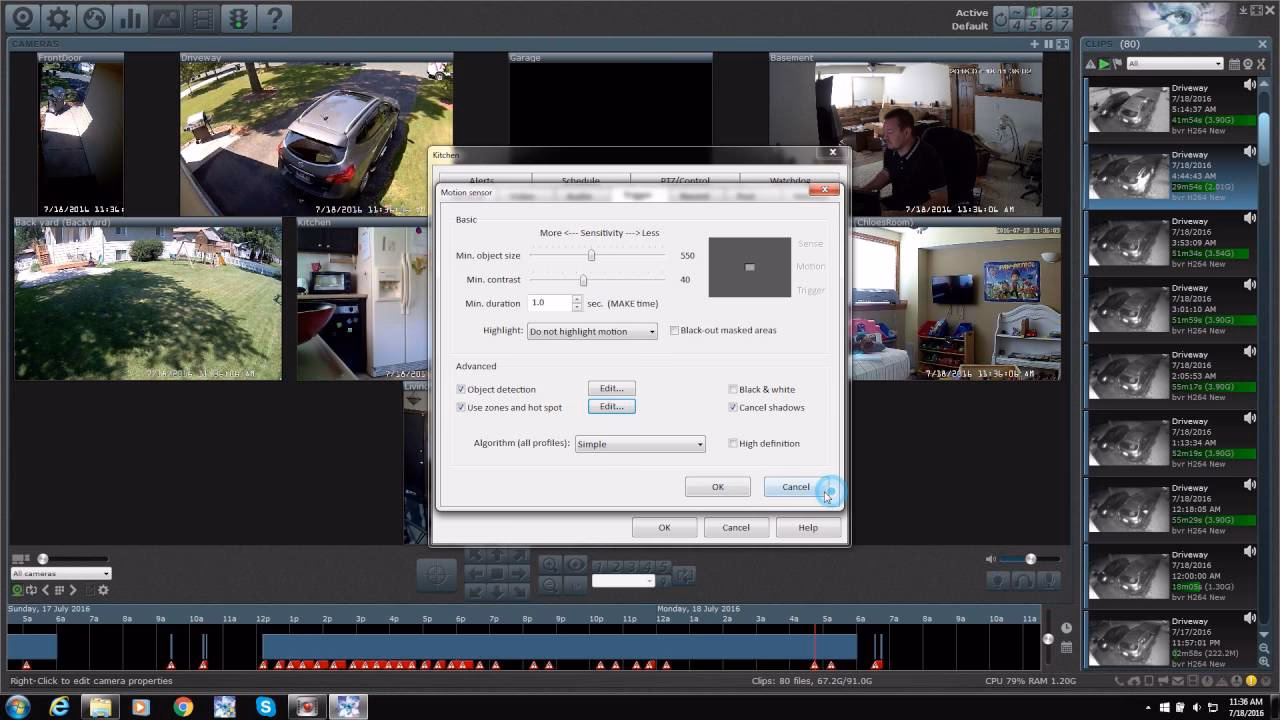Click Edit next to Object detection
This screenshot has width=1280, height=720.
[611, 388]
